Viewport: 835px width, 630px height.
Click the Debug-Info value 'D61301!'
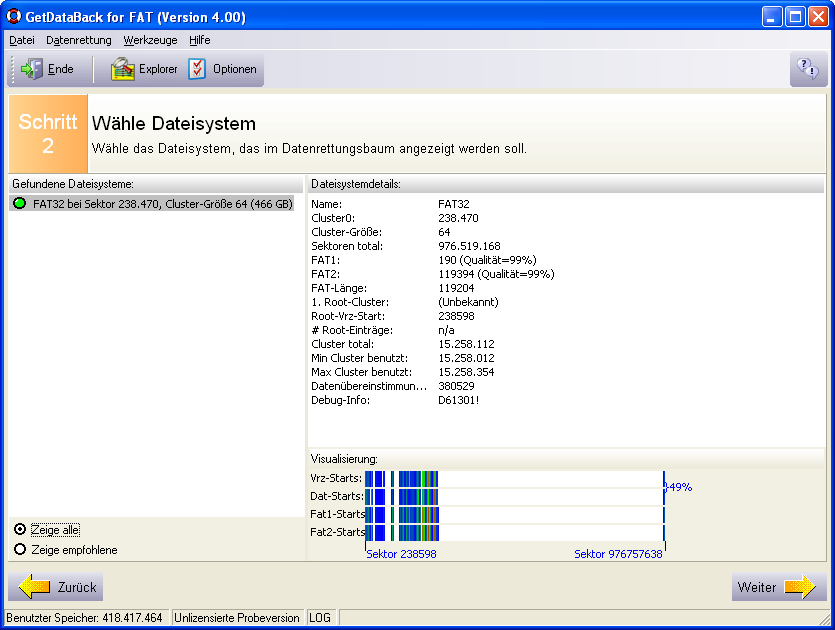(459, 400)
